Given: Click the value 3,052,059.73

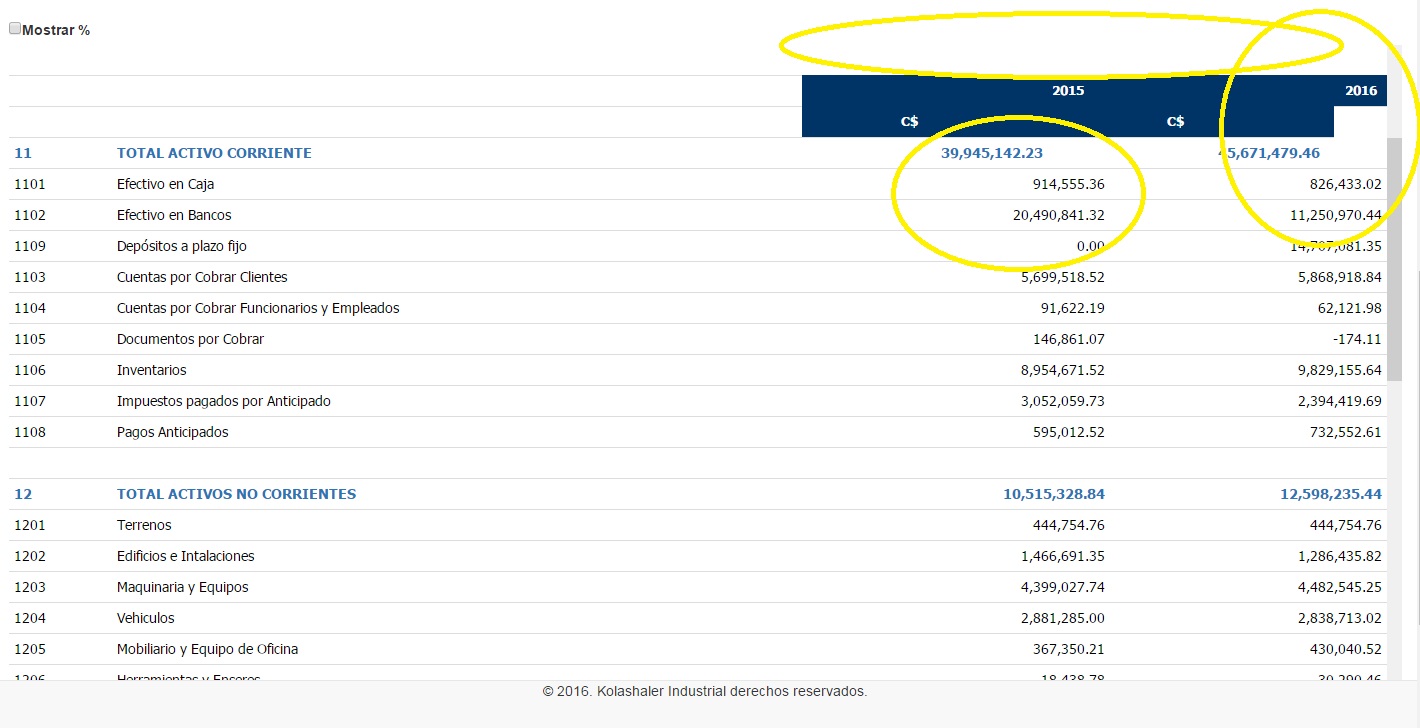Looking at the screenshot, I should coord(1064,401).
